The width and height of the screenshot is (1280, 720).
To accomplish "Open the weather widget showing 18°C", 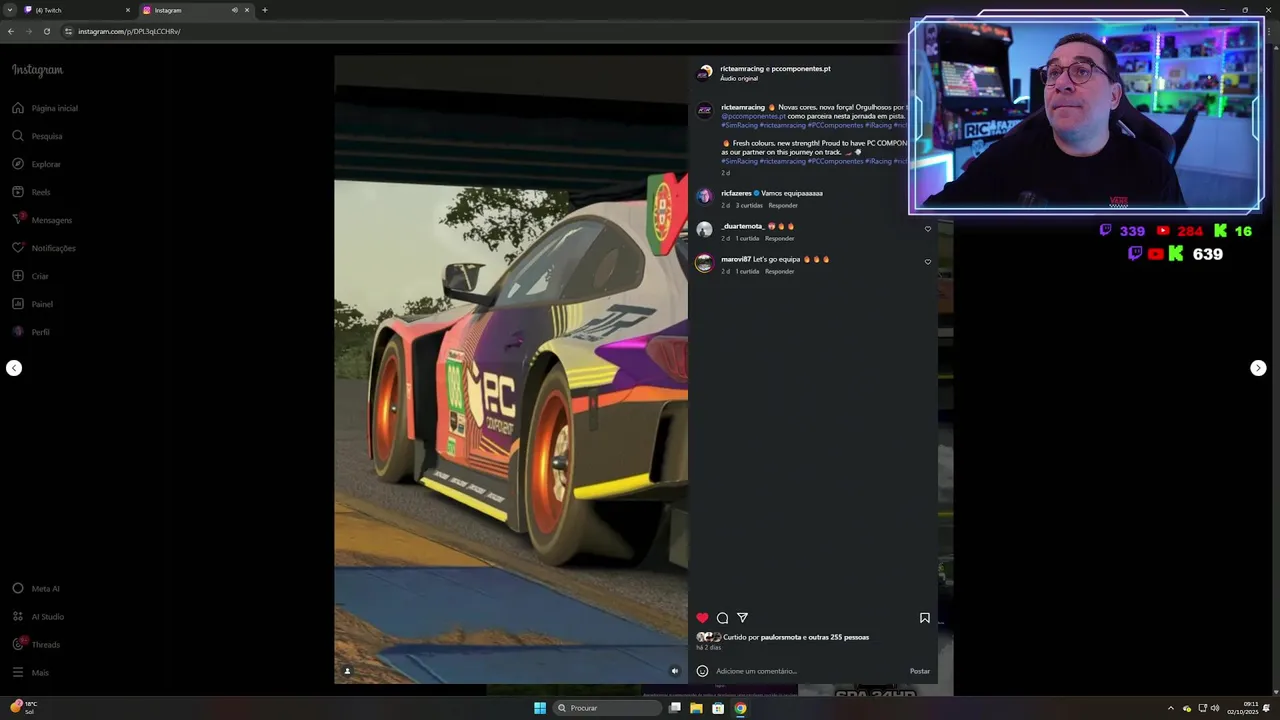I will coord(22,707).
